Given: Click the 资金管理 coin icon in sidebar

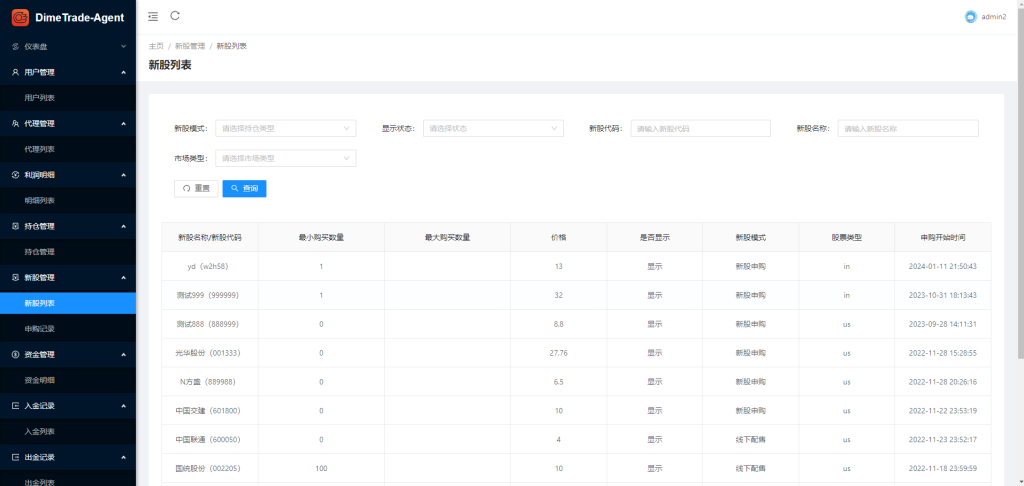Looking at the screenshot, I should point(15,354).
